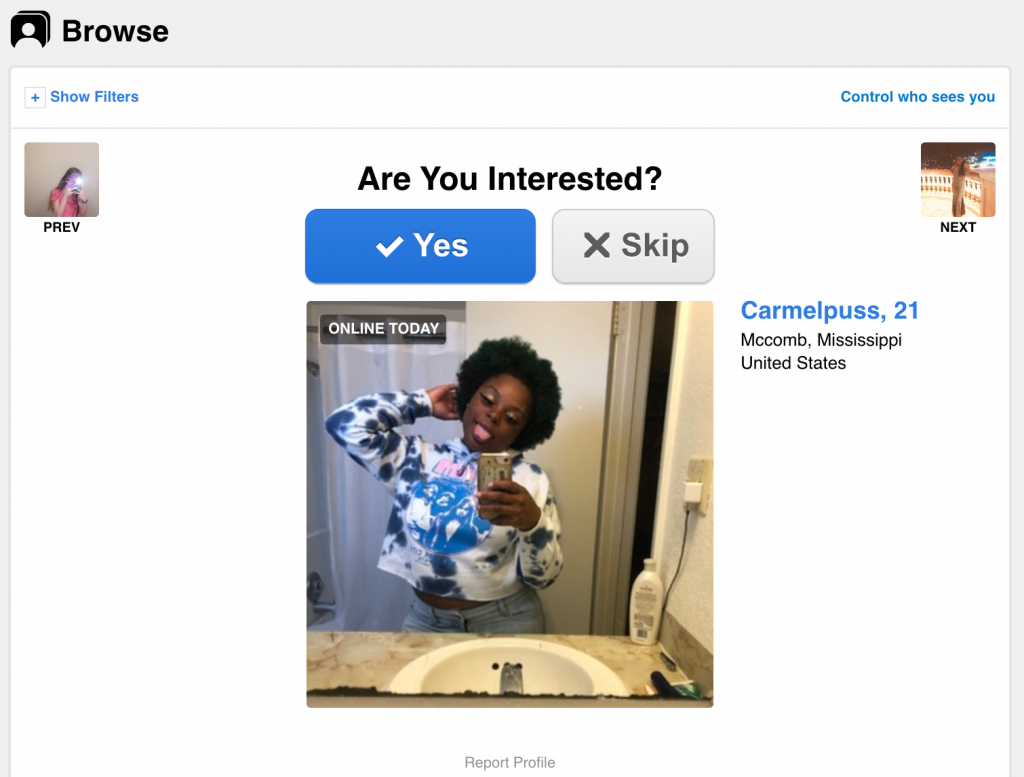This screenshot has height=777, width=1024.
Task: Select the PREV label under thumbnail
Action: (x=61, y=227)
